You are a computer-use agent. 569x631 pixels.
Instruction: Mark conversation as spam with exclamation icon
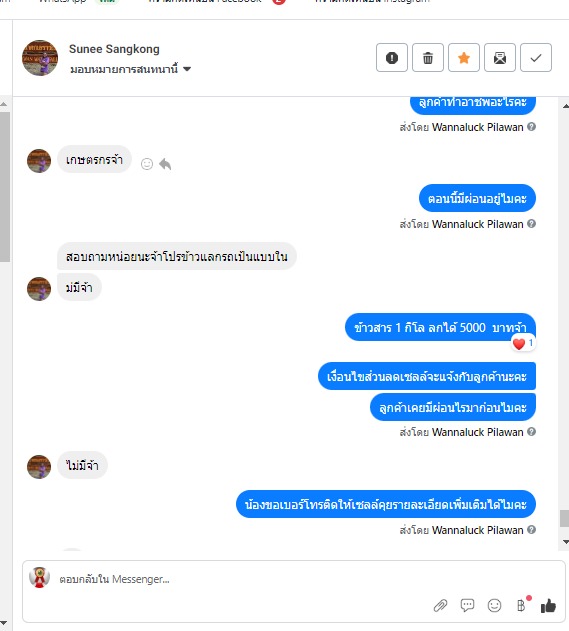pyautogui.click(x=392, y=58)
